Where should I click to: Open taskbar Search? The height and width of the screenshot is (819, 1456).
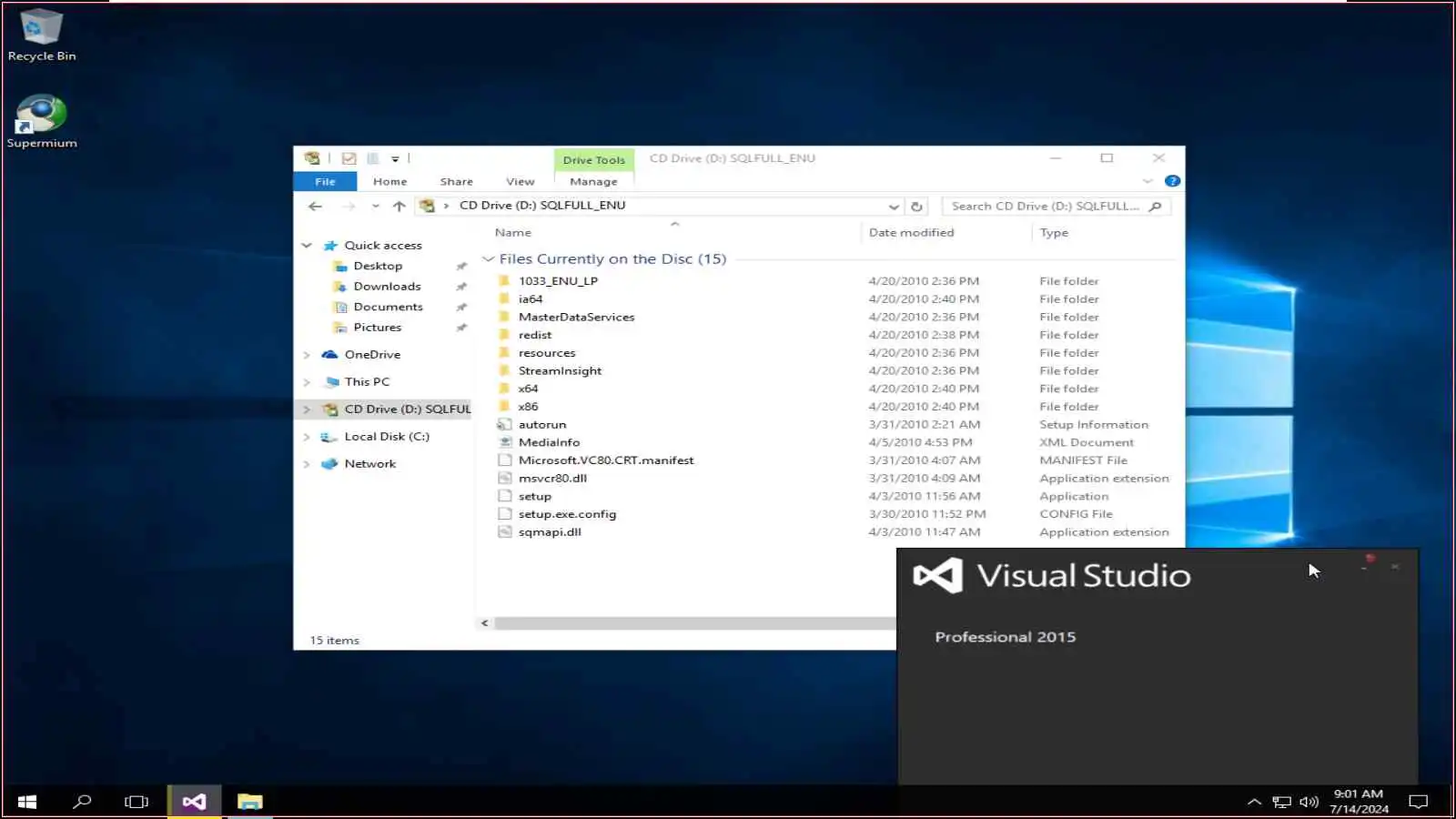[x=82, y=802]
